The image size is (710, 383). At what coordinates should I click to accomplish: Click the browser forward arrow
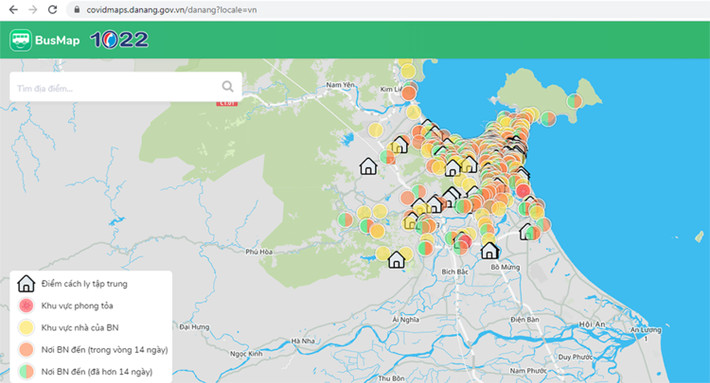(x=33, y=10)
